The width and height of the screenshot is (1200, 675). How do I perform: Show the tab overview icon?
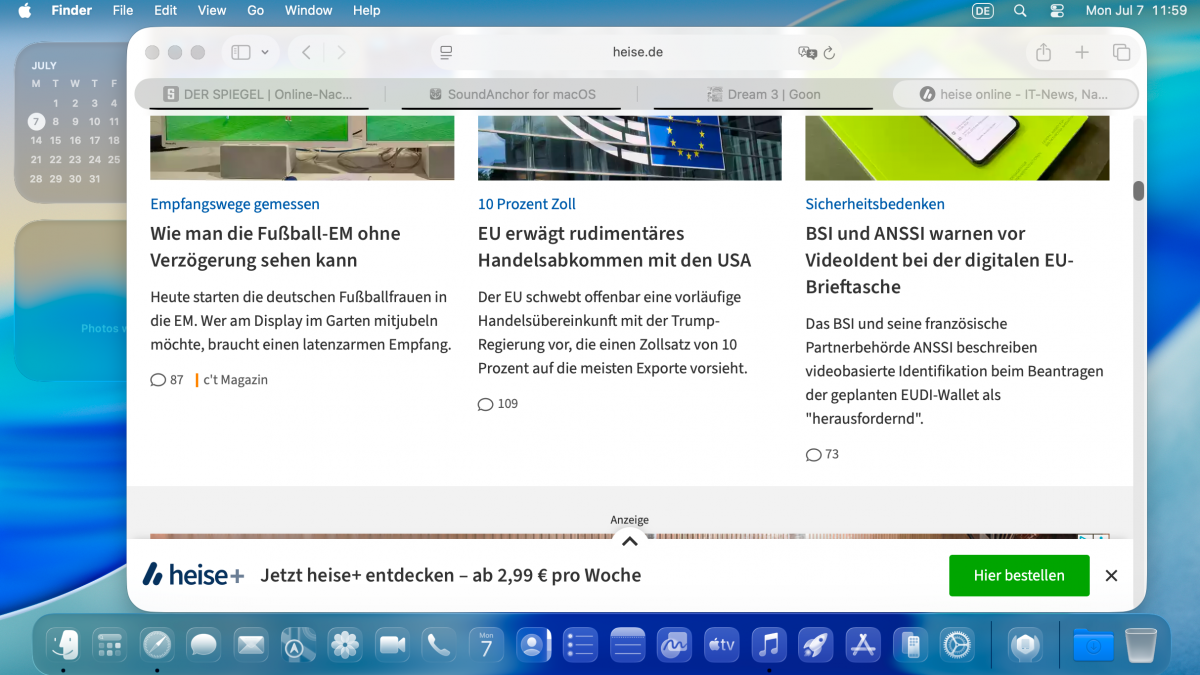pyautogui.click(x=1121, y=52)
